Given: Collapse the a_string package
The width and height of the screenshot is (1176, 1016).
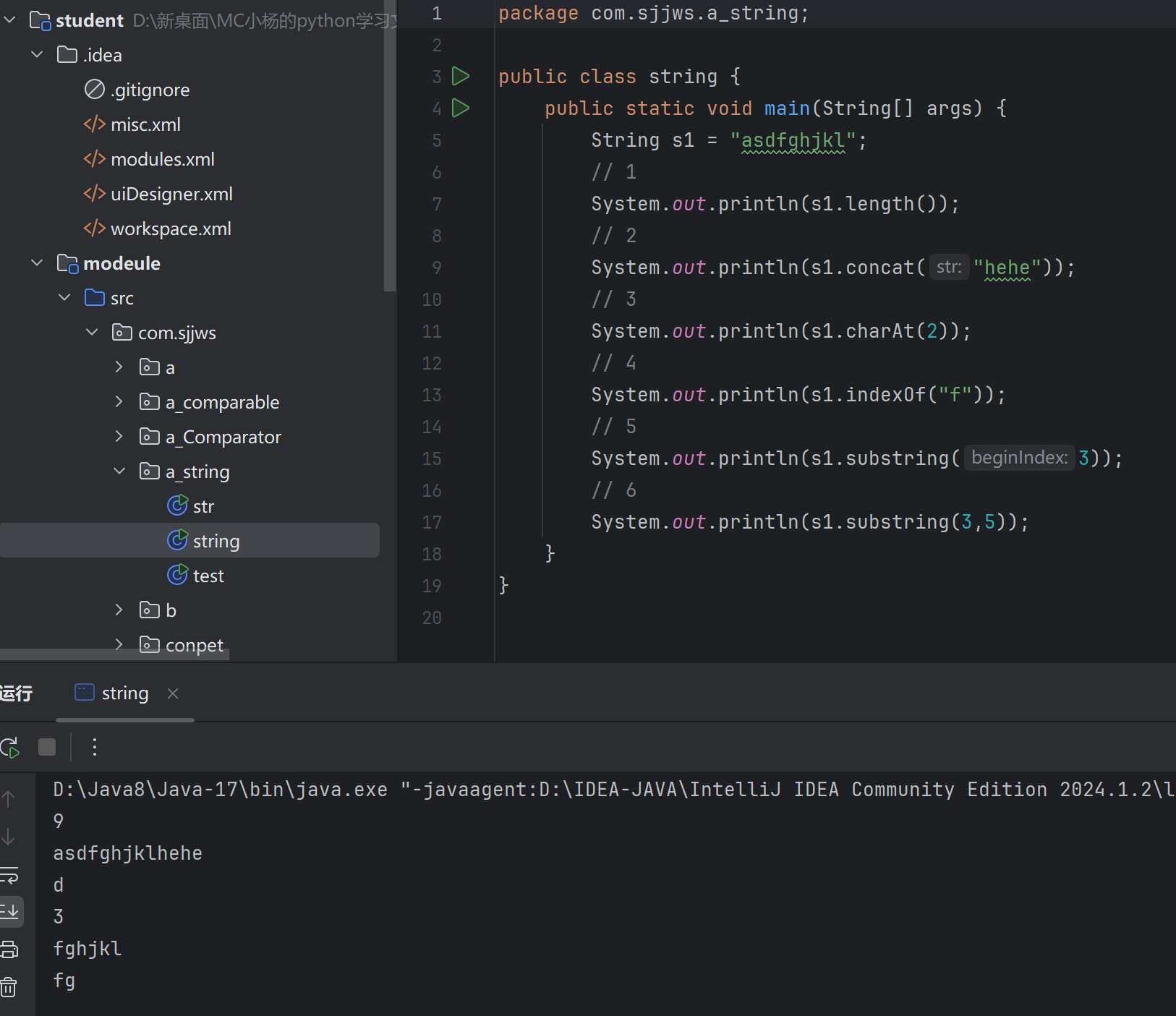Looking at the screenshot, I should (x=119, y=471).
